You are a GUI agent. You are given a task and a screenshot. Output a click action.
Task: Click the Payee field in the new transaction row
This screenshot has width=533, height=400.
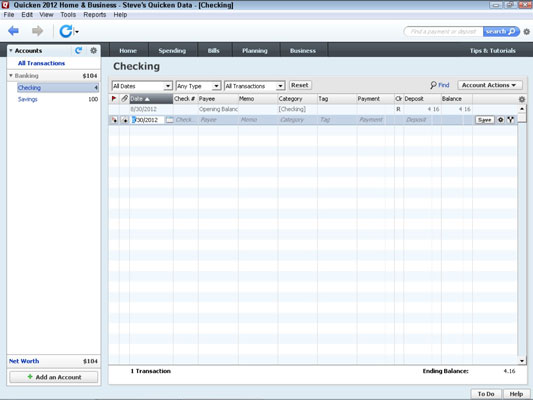pyautogui.click(x=218, y=120)
